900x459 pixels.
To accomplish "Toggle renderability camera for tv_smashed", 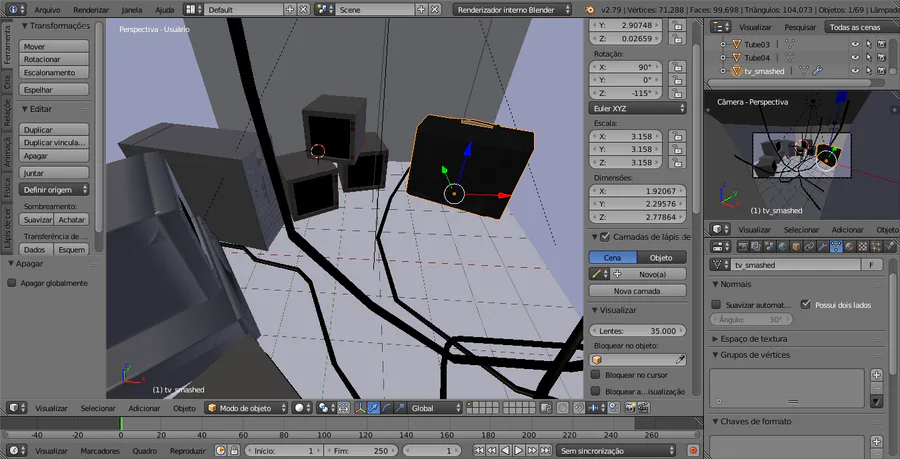I will click(x=882, y=71).
